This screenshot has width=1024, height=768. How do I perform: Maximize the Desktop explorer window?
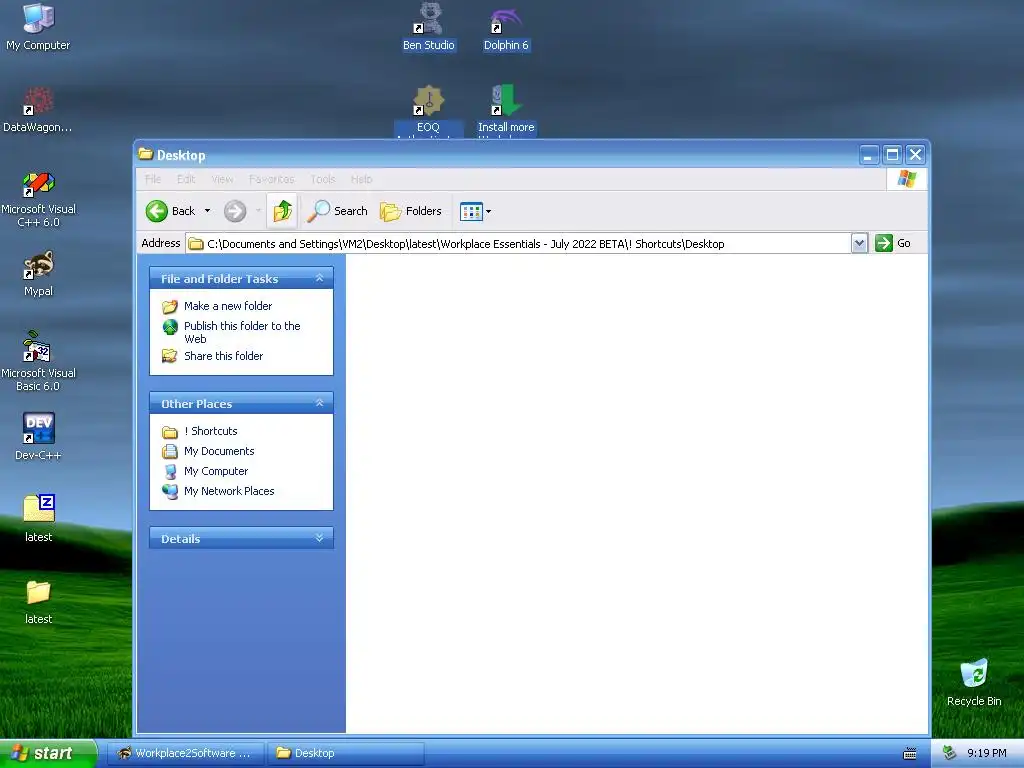892,155
